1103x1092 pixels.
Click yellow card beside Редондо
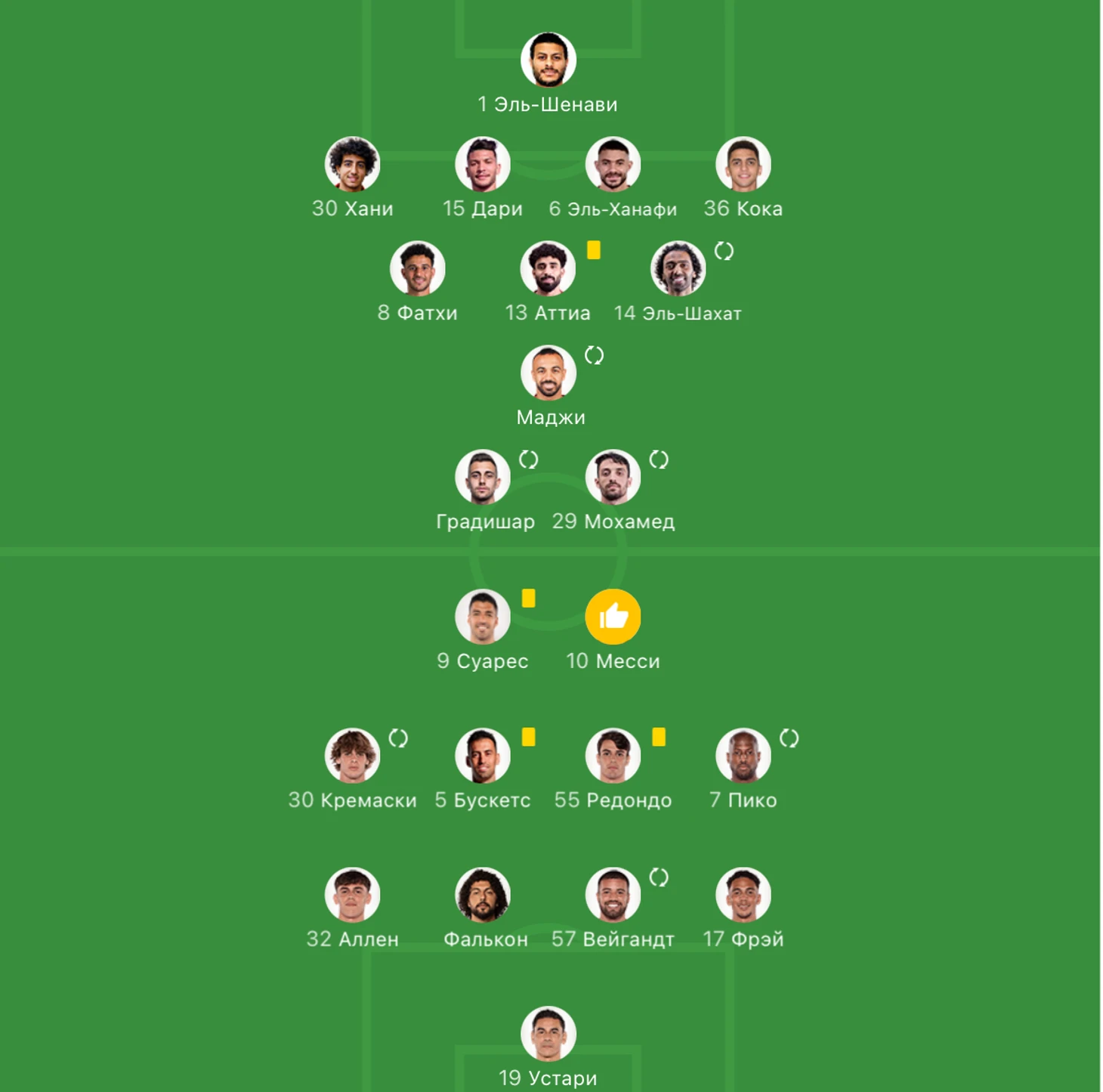click(x=659, y=738)
